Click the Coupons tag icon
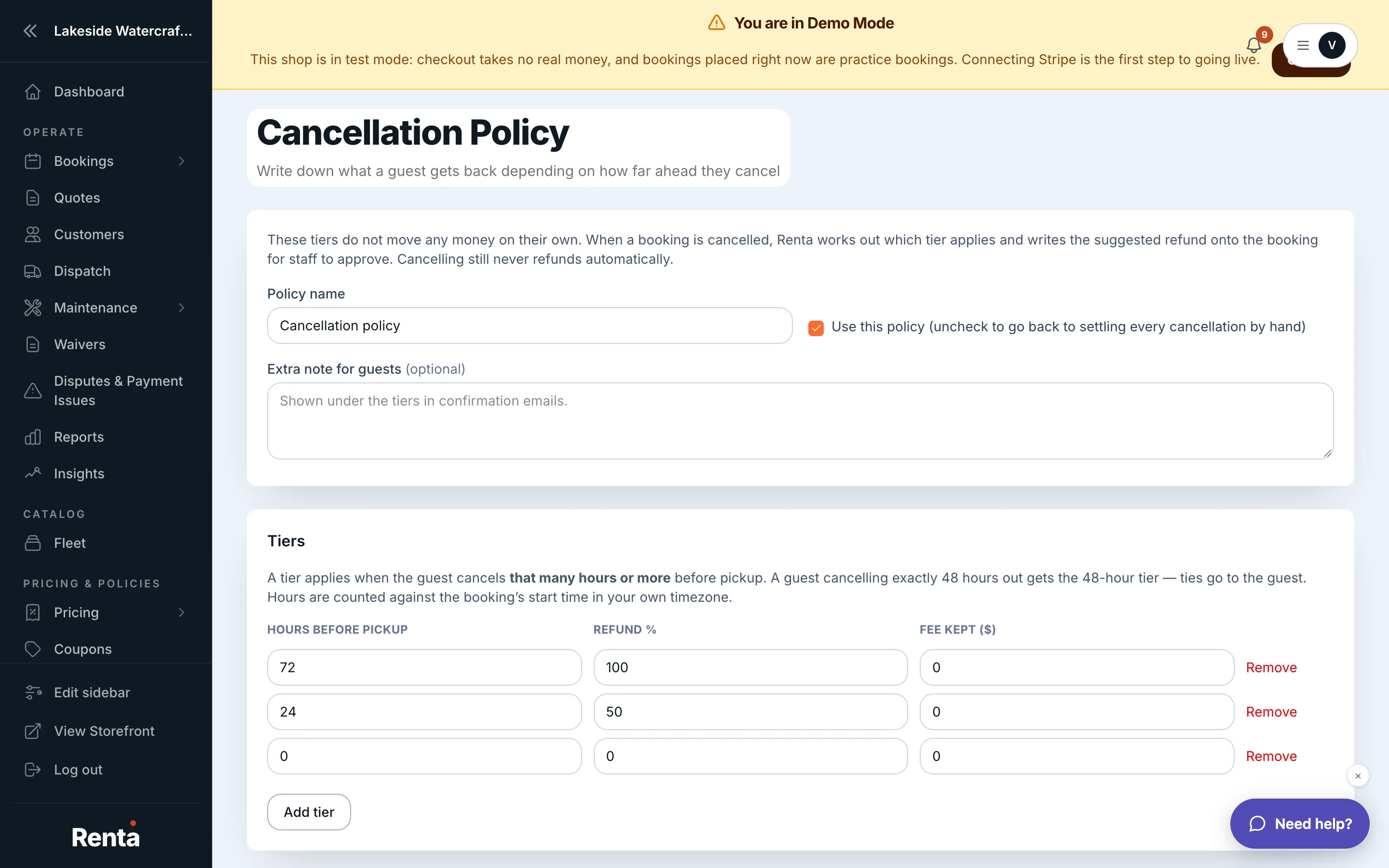The width and height of the screenshot is (1389, 868). coord(33,649)
